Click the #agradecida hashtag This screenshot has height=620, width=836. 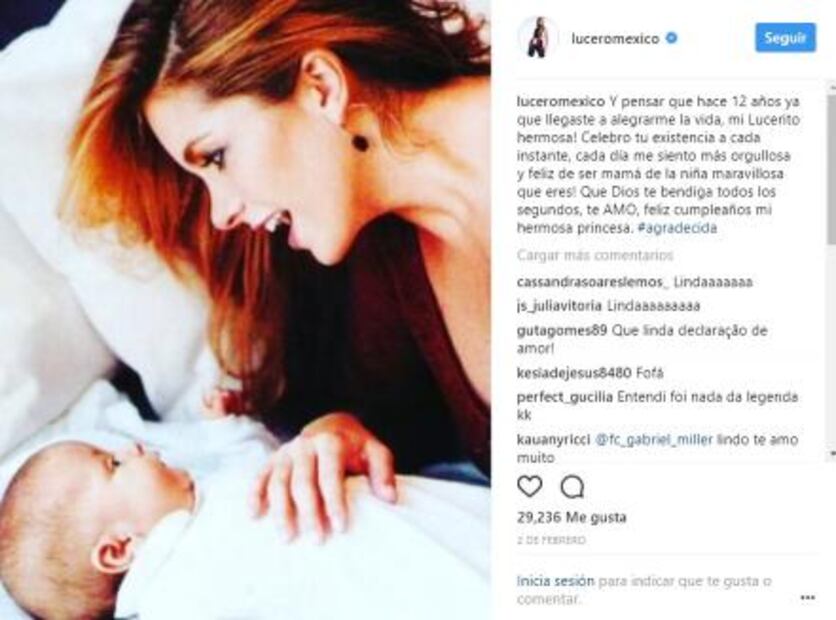[677, 228]
